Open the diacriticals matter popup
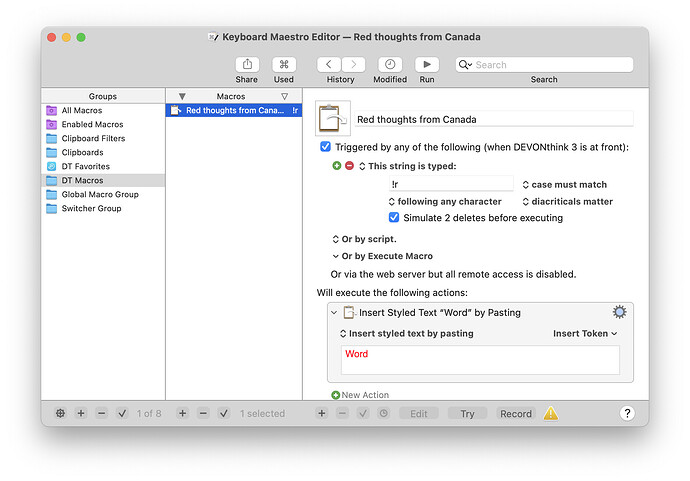The image size is (690, 481). click(568, 202)
